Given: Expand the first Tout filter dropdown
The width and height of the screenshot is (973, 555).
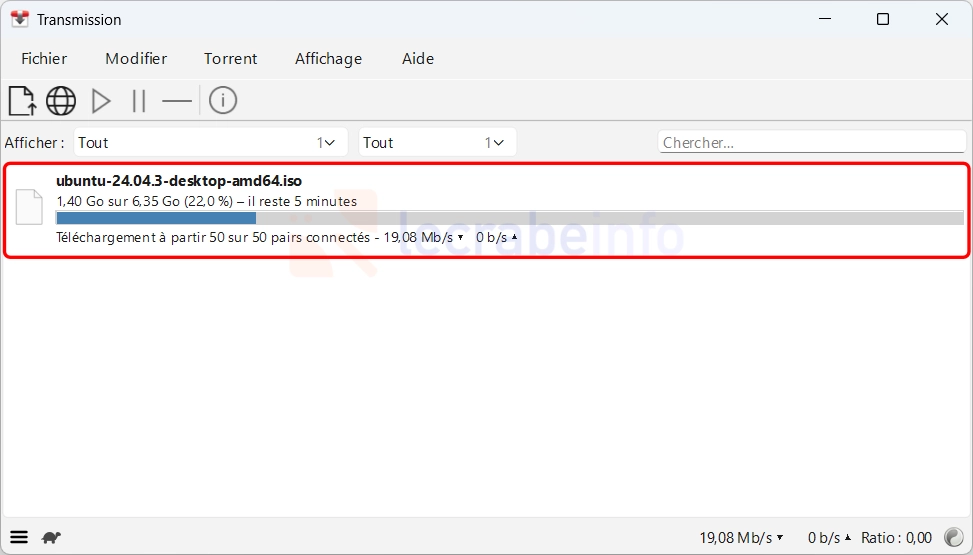Looking at the screenshot, I should (211, 142).
